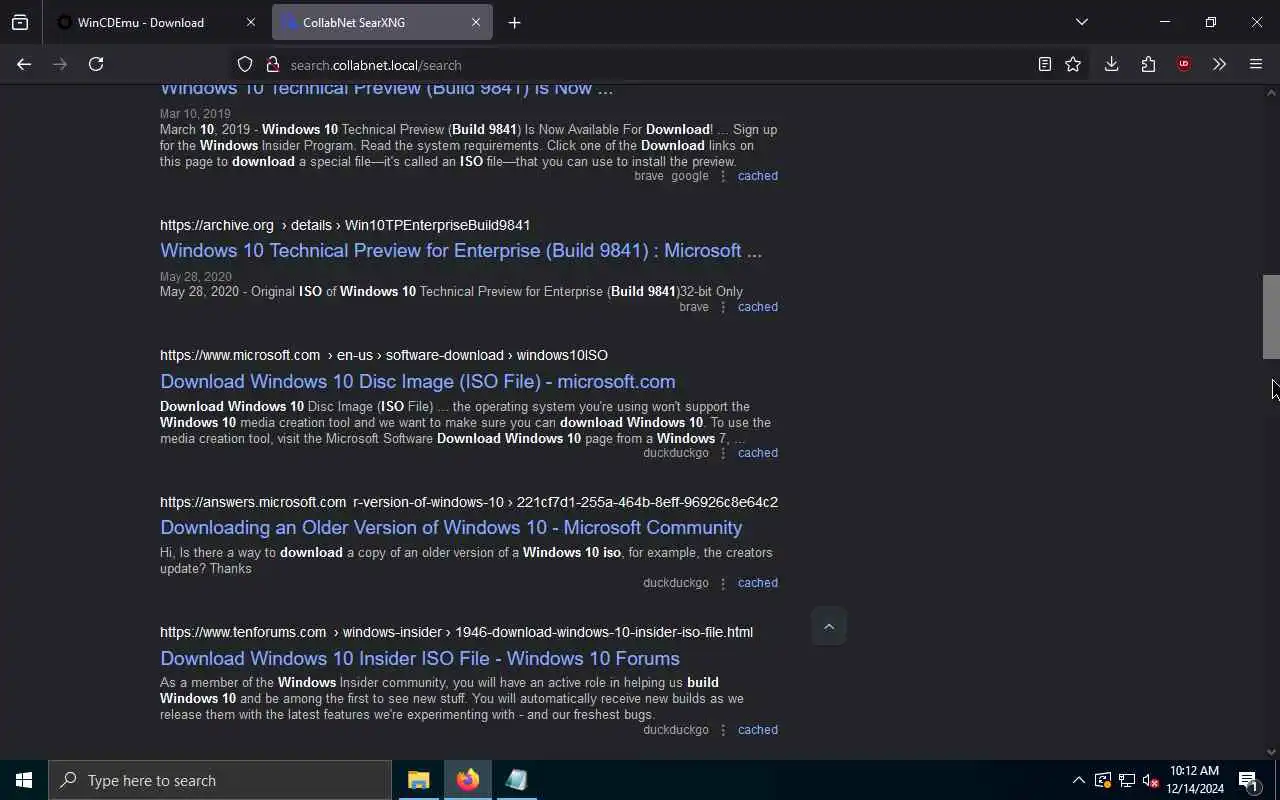Click scrollbar down arrow
The height and width of the screenshot is (800, 1280).
[x=1271, y=752]
